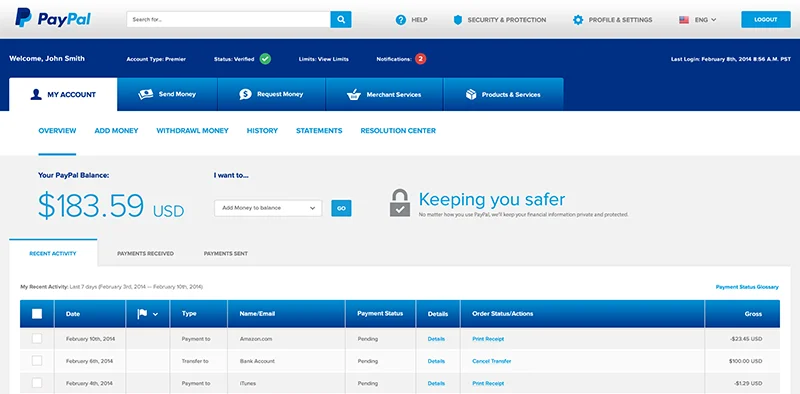This screenshot has width=800, height=394.
Task: Click the Merchant Services basket icon
Action: (354, 94)
